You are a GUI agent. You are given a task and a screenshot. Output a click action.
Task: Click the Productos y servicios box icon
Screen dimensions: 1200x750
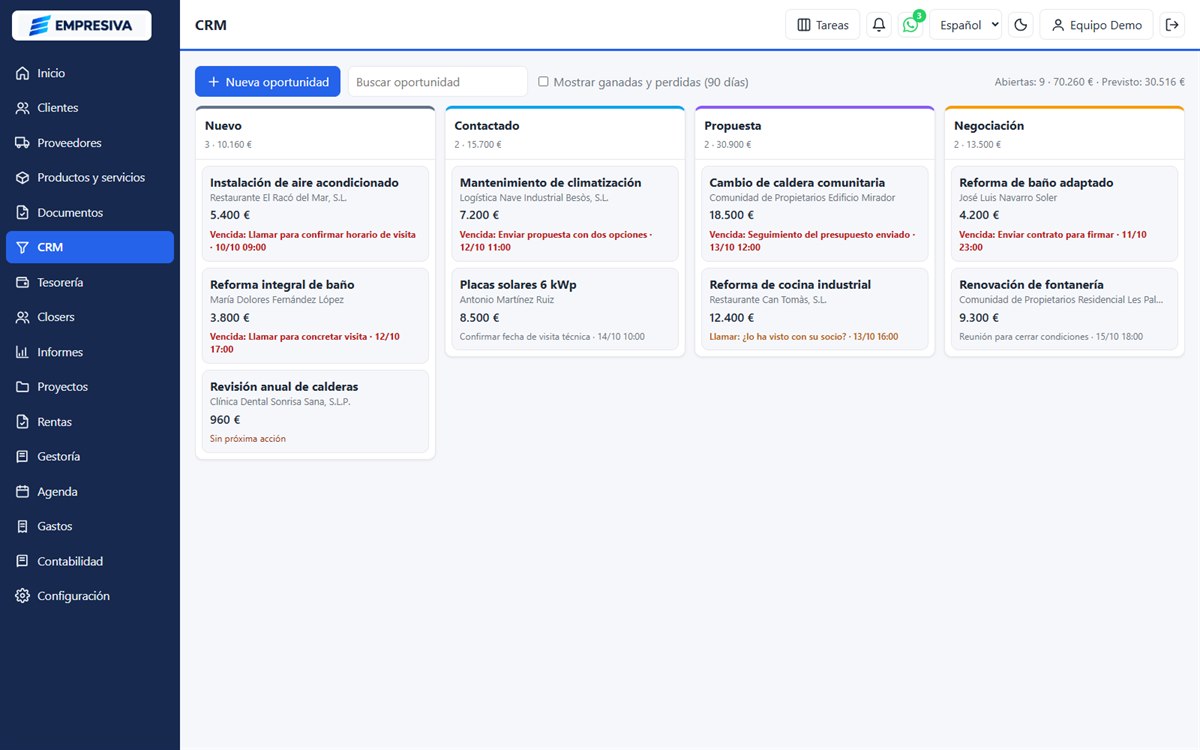pos(22,178)
